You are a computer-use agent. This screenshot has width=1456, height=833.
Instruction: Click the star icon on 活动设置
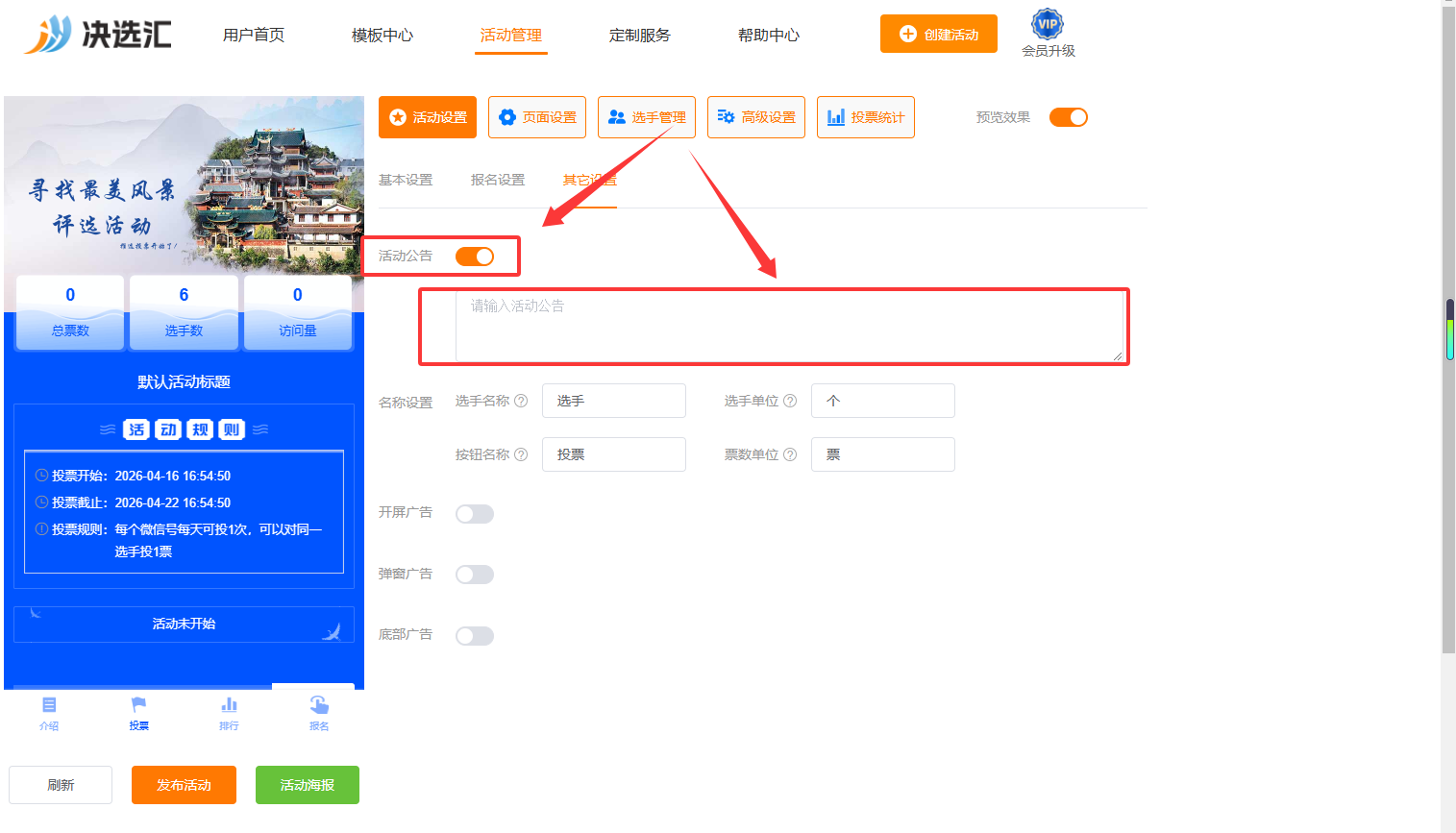[x=398, y=117]
